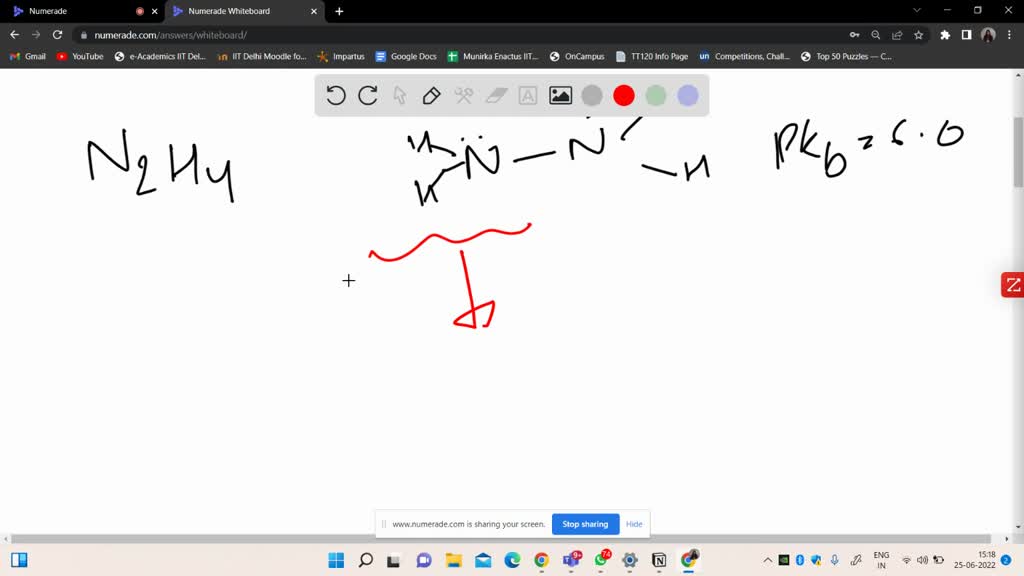Viewport: 1024px width, 576px height.
Task: Close the Numerade Whiteboard tab
Action: (x=313, y=11)
